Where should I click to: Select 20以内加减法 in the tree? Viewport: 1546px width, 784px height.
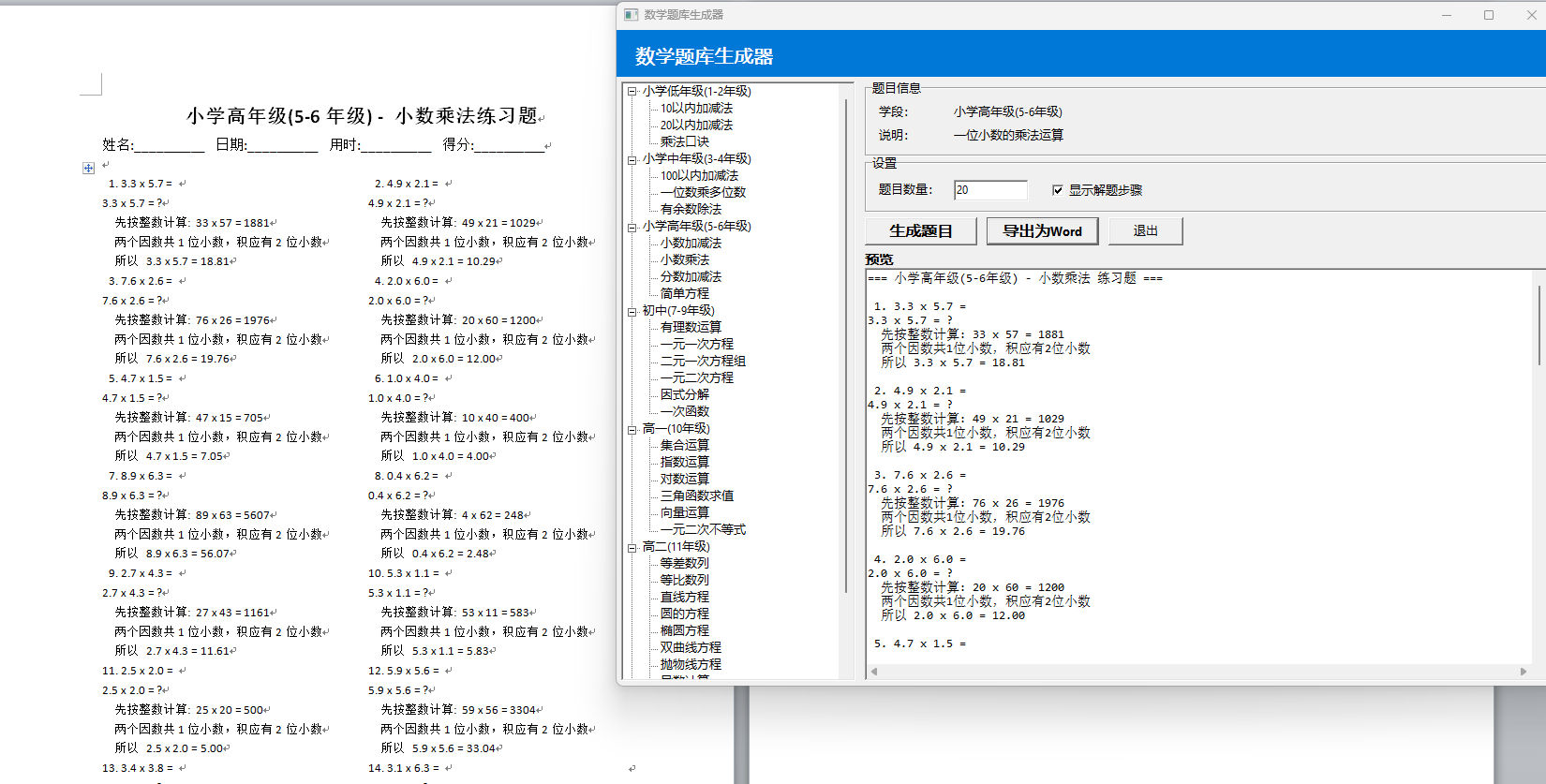point(696,126)
